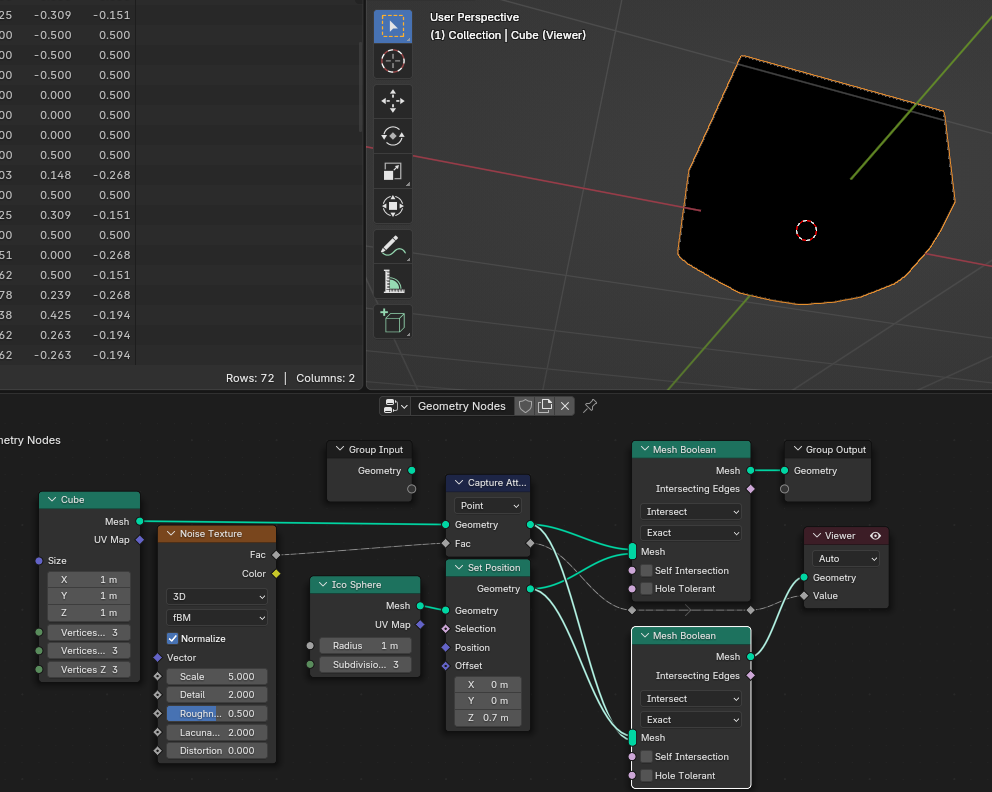
Task: Click the Cube Vertices Z field
Action: click(89, 669)
